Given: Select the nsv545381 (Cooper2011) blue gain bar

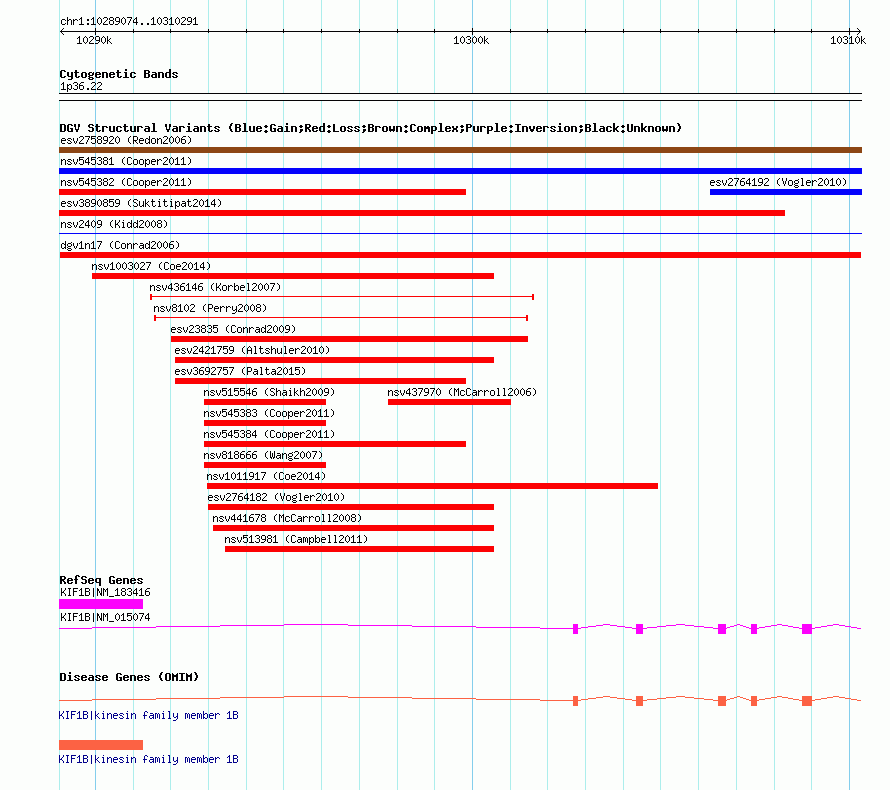Looking at the screenshot, I should [460, 171].
